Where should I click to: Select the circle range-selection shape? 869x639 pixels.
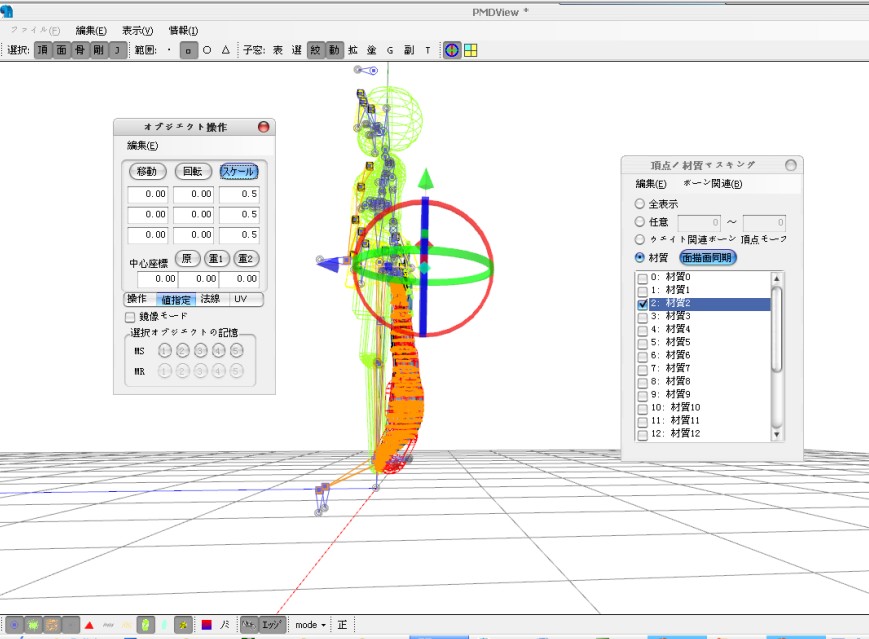pos(207,50)
